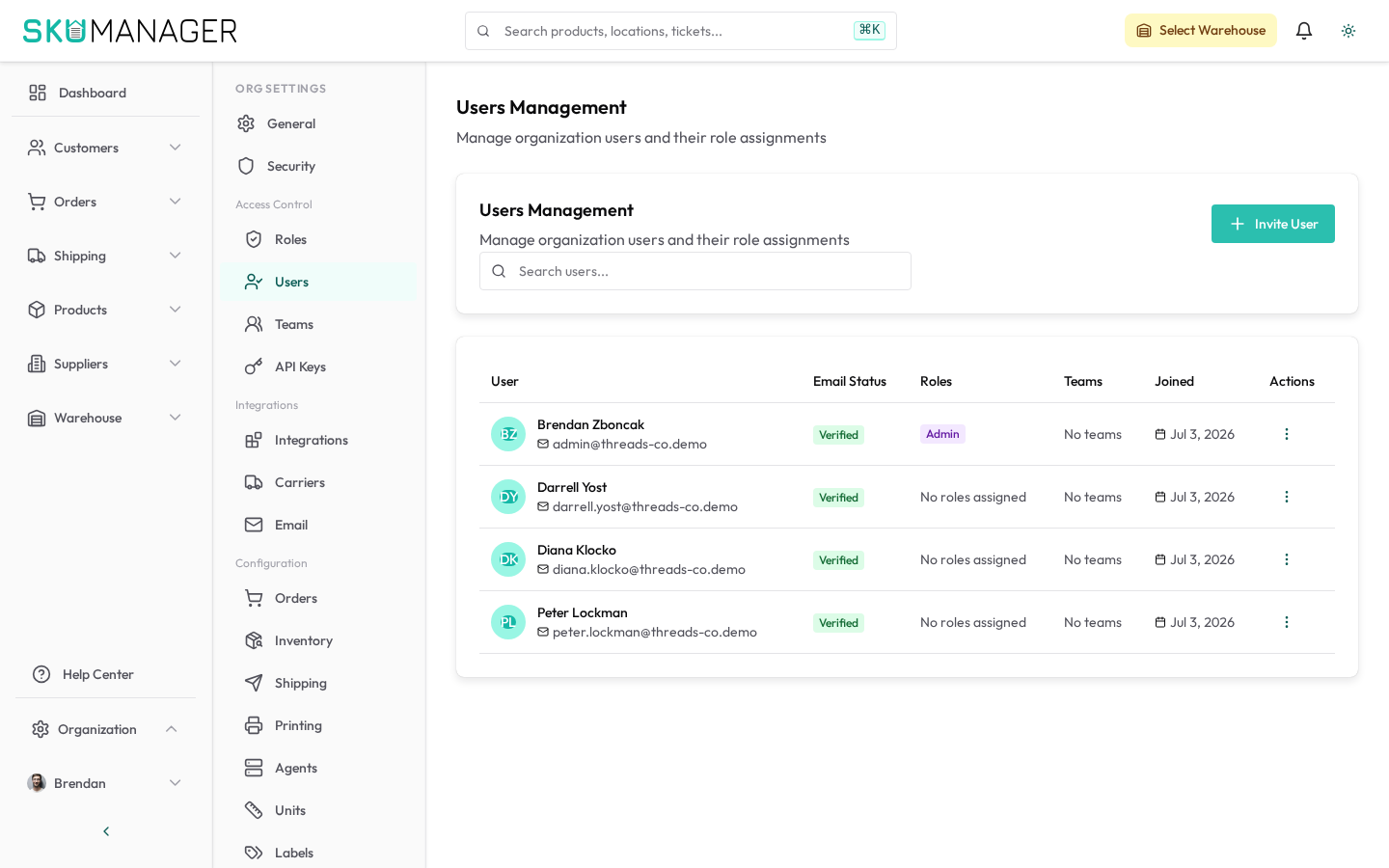This screenshot has height=868, width=1389.
Task: Click Verified badge for Darrell Yost
Action: point(838,498)
